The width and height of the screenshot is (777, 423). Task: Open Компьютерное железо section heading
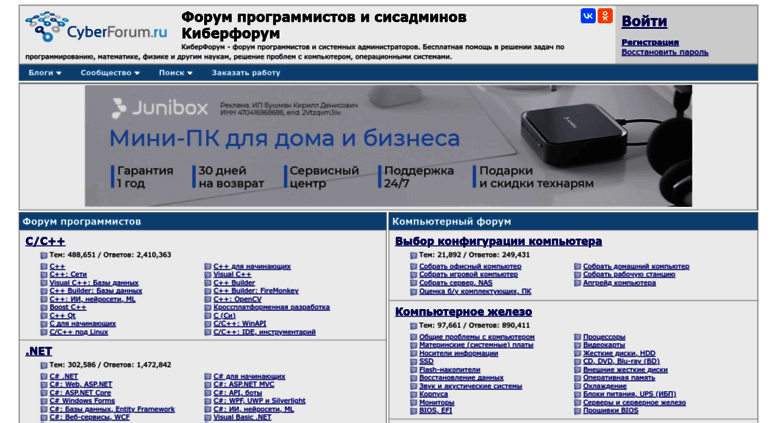pyautogui.click(x=463, y=312)
